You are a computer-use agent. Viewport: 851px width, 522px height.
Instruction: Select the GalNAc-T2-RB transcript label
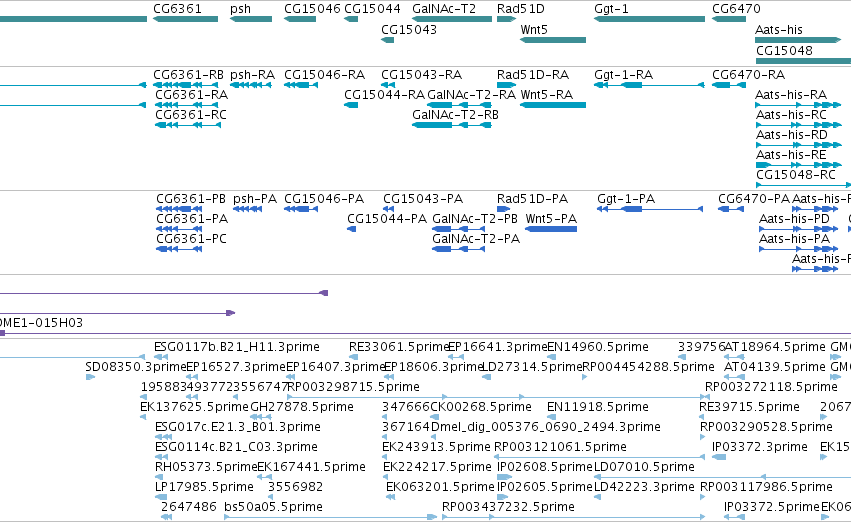click(455, 114)
